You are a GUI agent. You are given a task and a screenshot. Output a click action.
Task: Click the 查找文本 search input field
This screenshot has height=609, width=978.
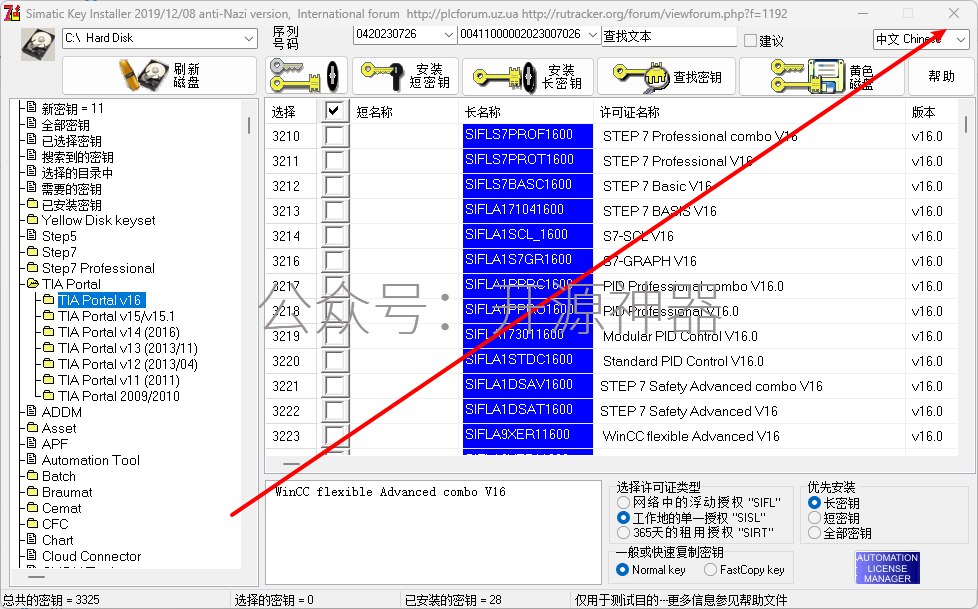pyautogui.click(x=669, y=36)
